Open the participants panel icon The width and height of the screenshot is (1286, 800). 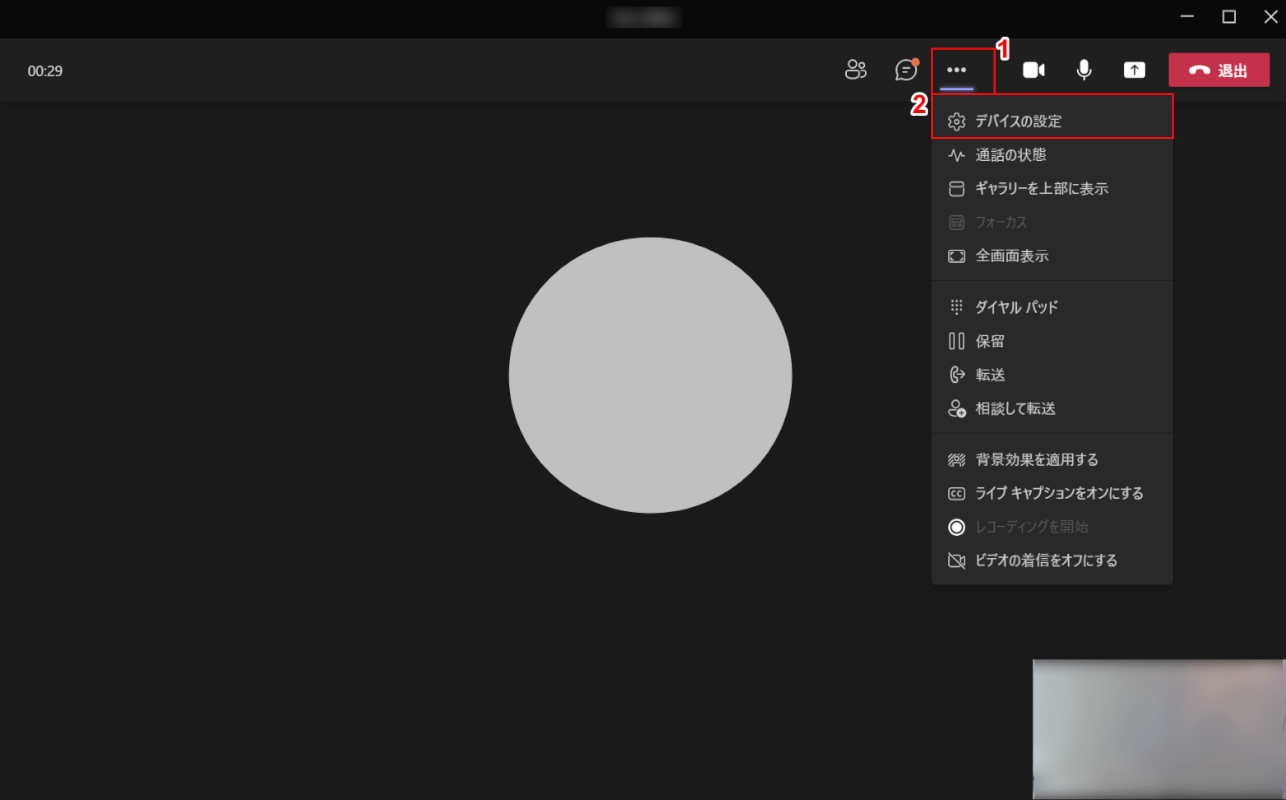click(855, 70)
